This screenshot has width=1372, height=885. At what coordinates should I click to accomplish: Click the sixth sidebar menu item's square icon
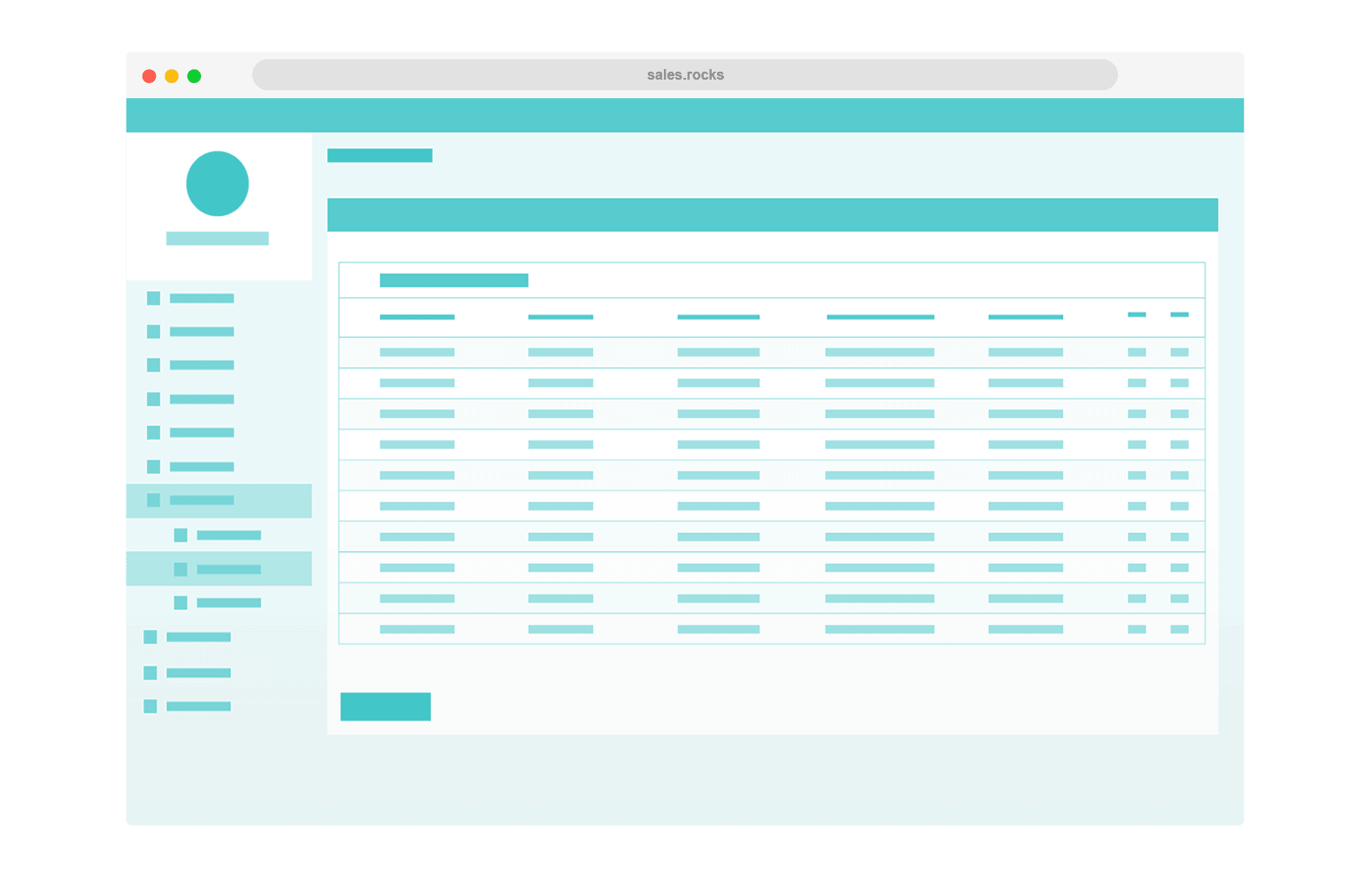(x=153, y=466)
